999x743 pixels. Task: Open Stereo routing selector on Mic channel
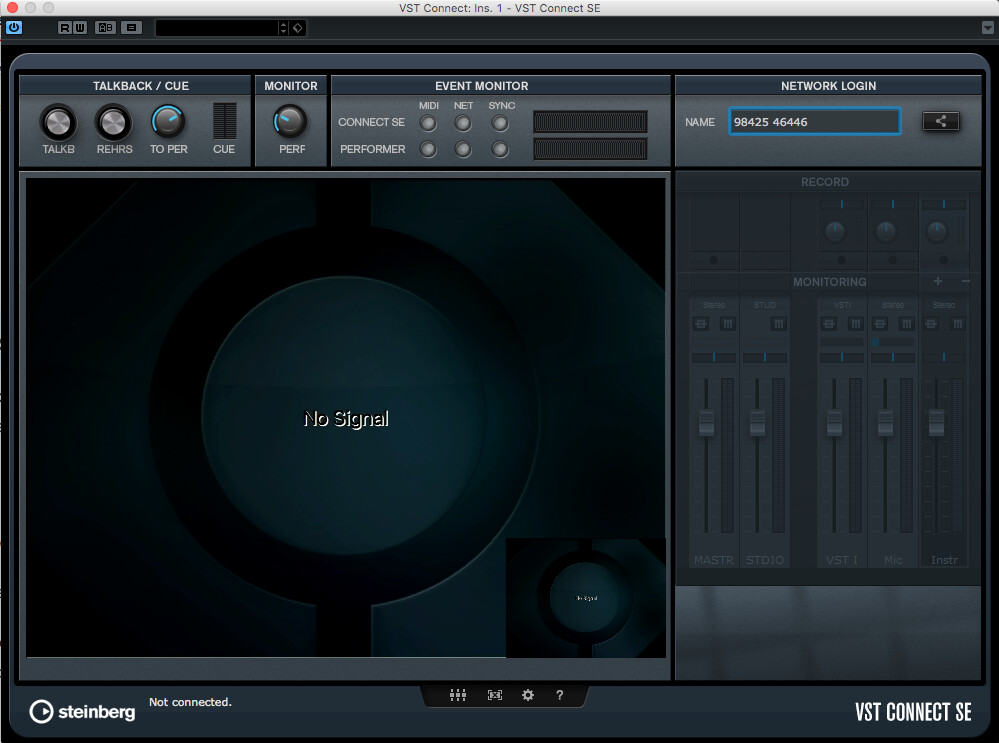point(893,305)
